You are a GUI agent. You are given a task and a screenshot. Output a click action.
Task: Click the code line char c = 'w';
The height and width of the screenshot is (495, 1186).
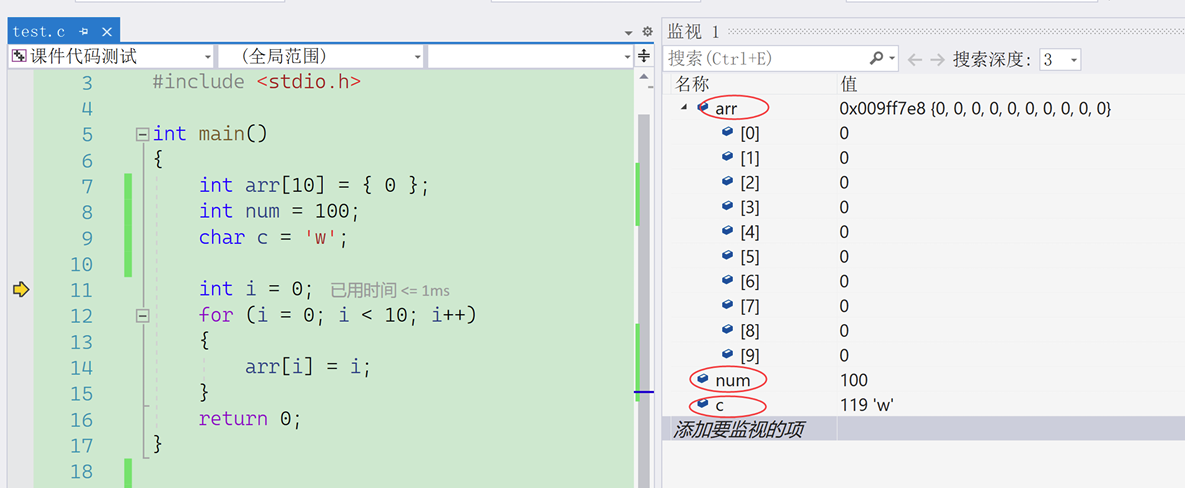(x=273, y=238)
